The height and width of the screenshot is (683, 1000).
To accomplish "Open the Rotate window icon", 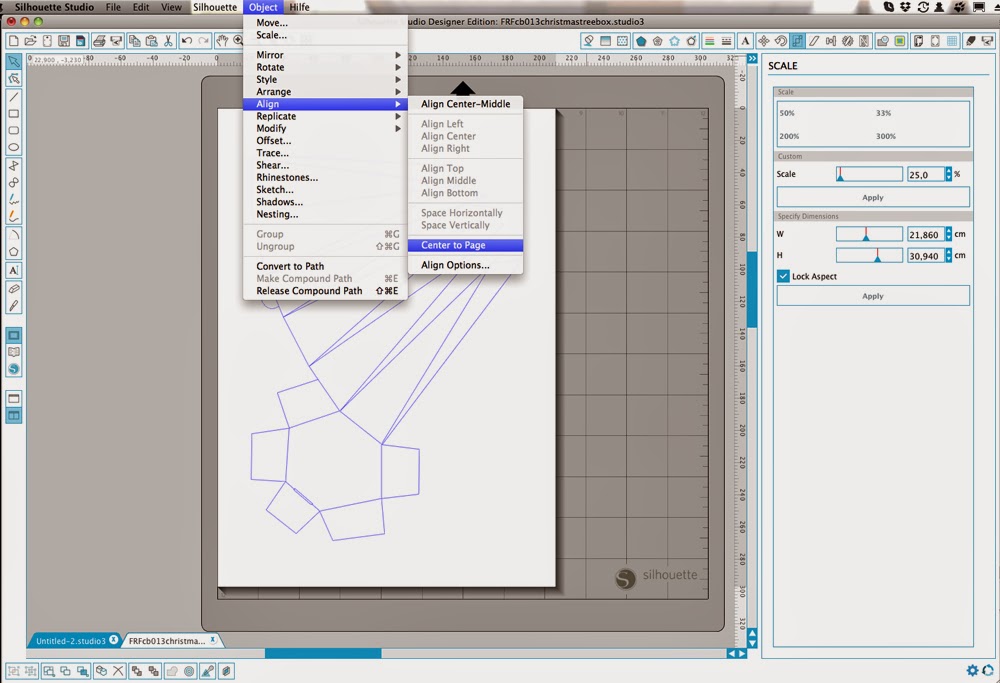I will (x=781, y=41).
